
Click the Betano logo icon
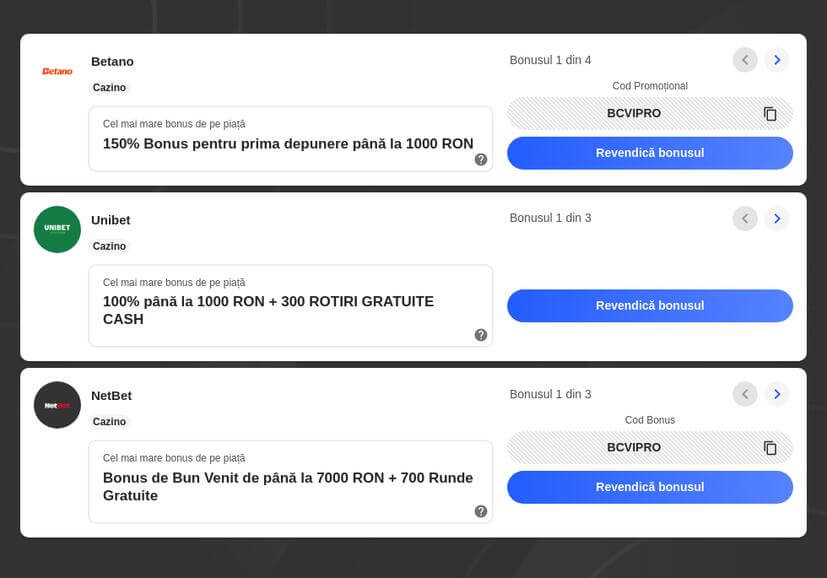coord(57,71)
